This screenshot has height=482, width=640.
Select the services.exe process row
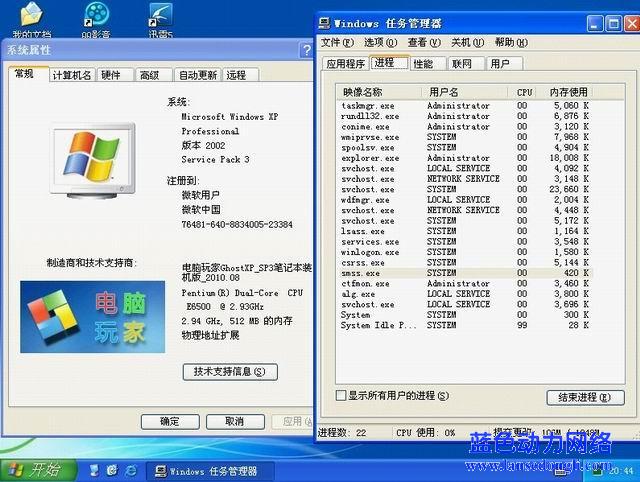click(x=465, y=242)
